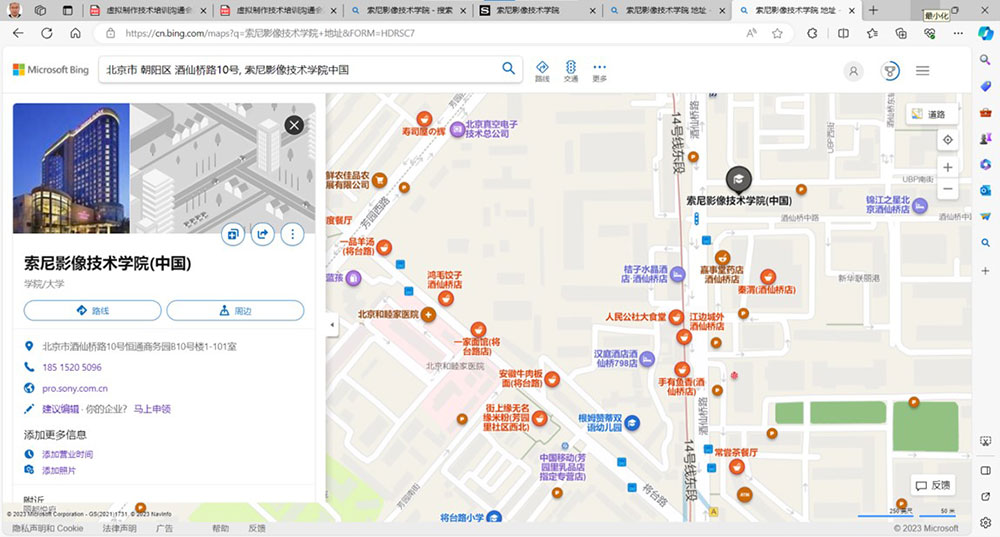Viewport: 1000px width, 537px height.
Task: Click the 路线 directions button in card
Action: tap(92, 311)
